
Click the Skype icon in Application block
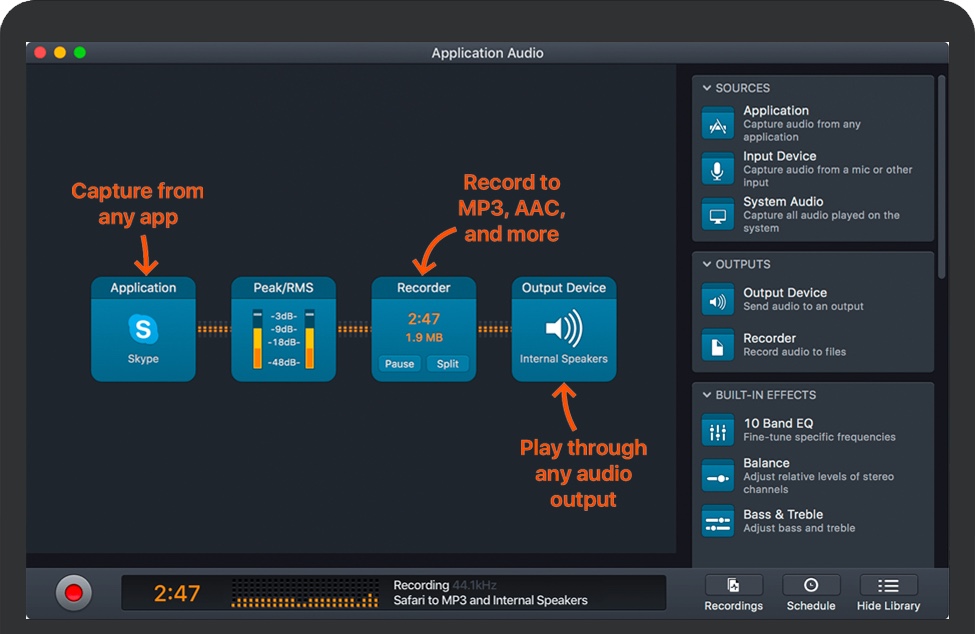[143, 329]
